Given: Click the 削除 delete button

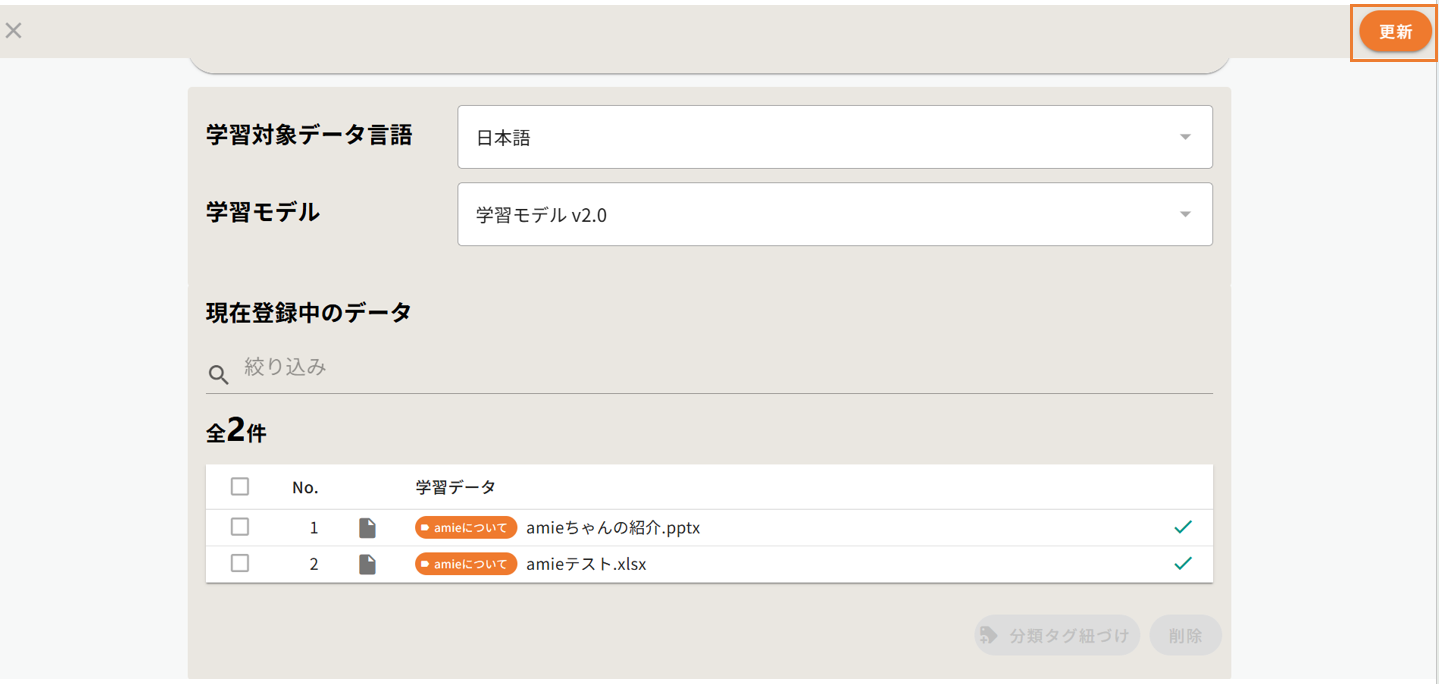Looking at the screenshot, I should (x=1185, y=635).
